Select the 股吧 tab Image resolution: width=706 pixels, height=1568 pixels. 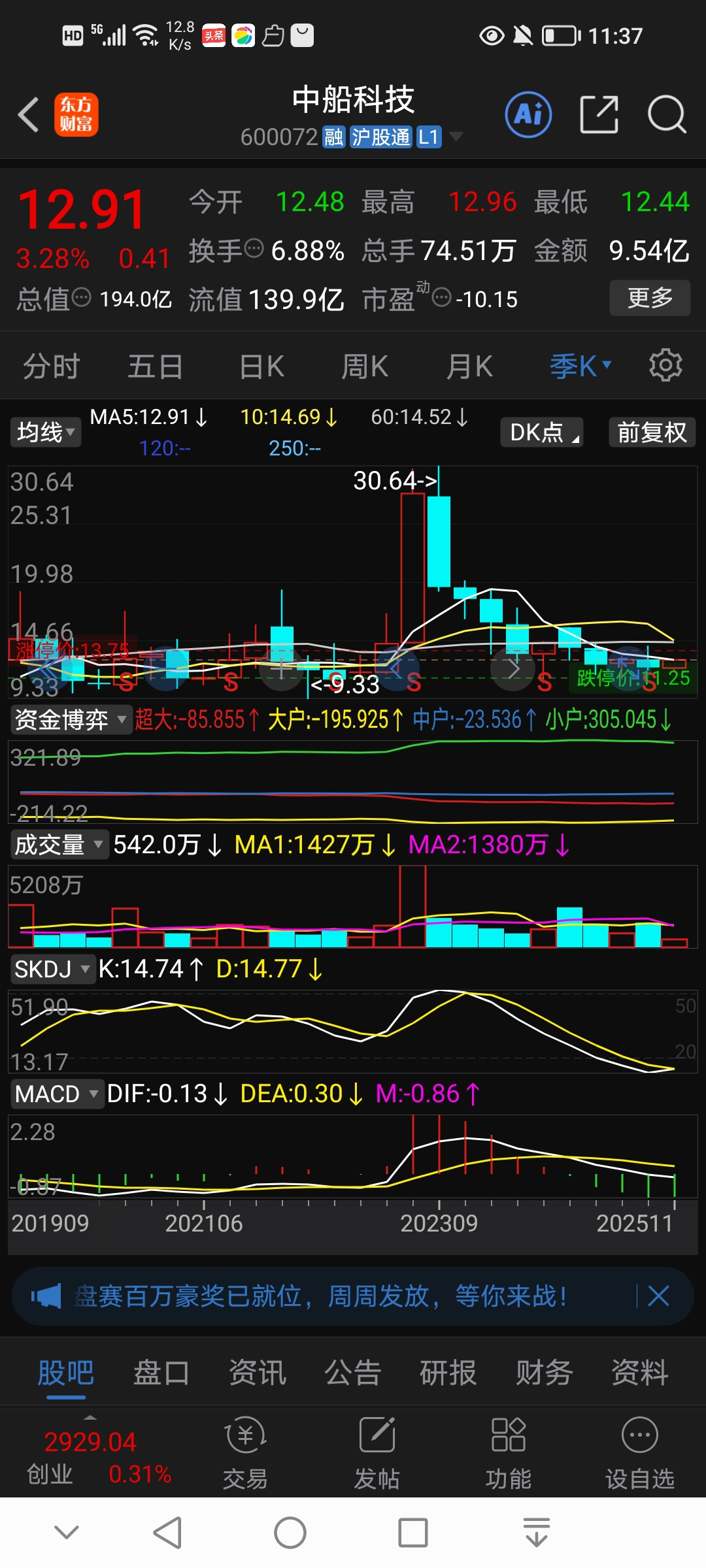tap(66, 1372)
